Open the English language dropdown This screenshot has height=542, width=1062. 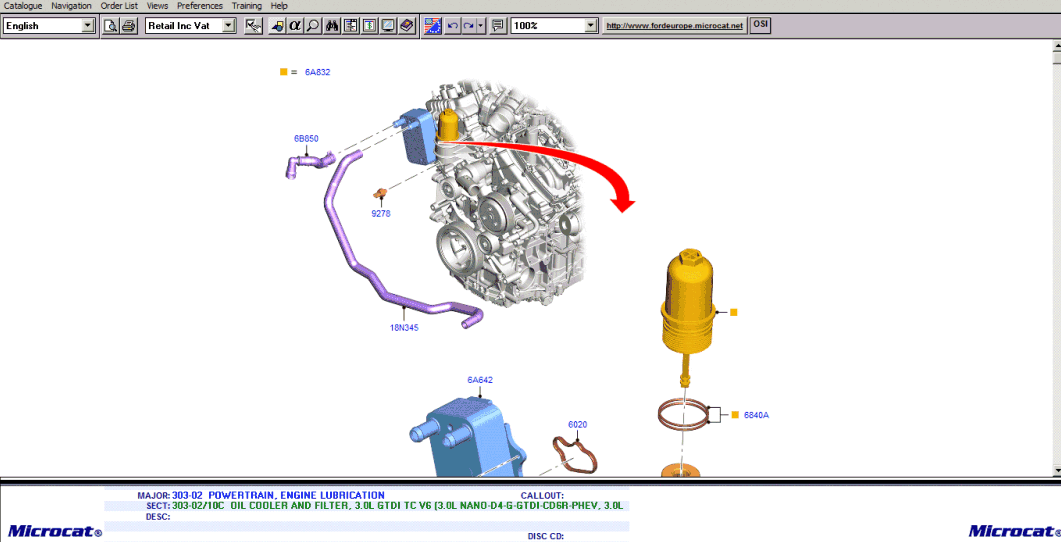88,26
